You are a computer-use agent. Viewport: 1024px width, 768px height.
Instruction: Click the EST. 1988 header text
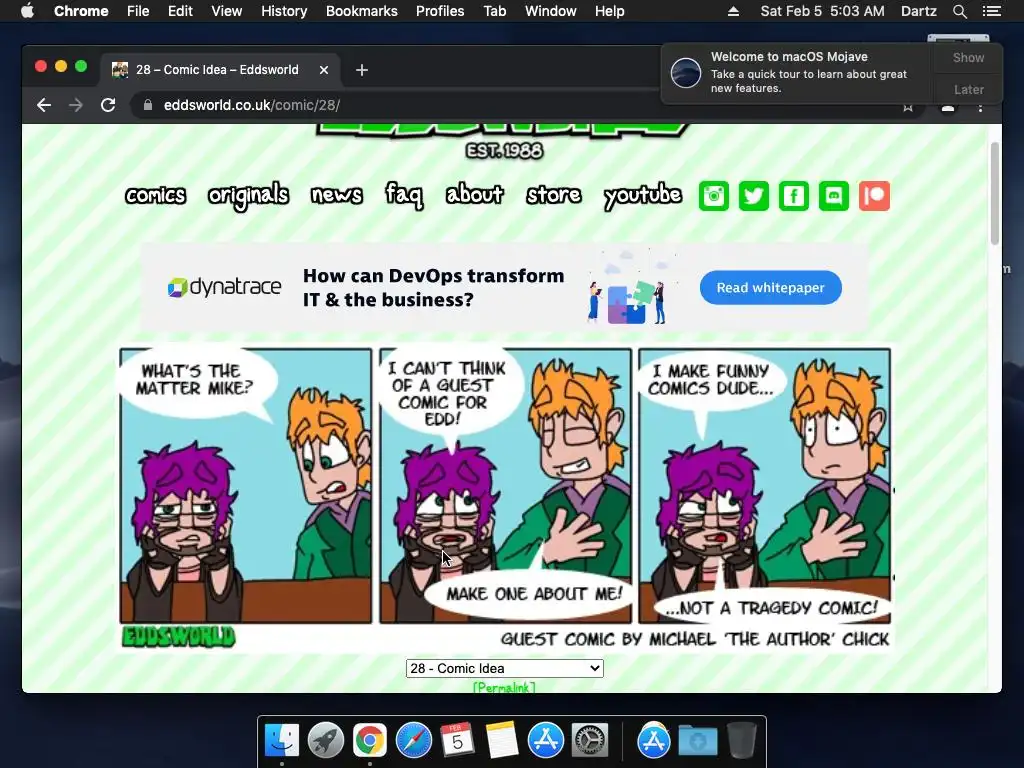click(x=504, y=151)
